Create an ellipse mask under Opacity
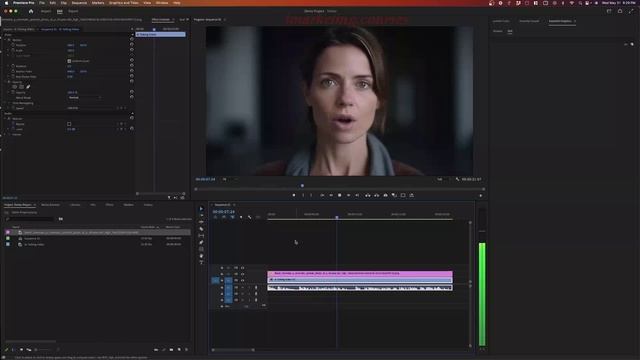 [x=15, y=87]
